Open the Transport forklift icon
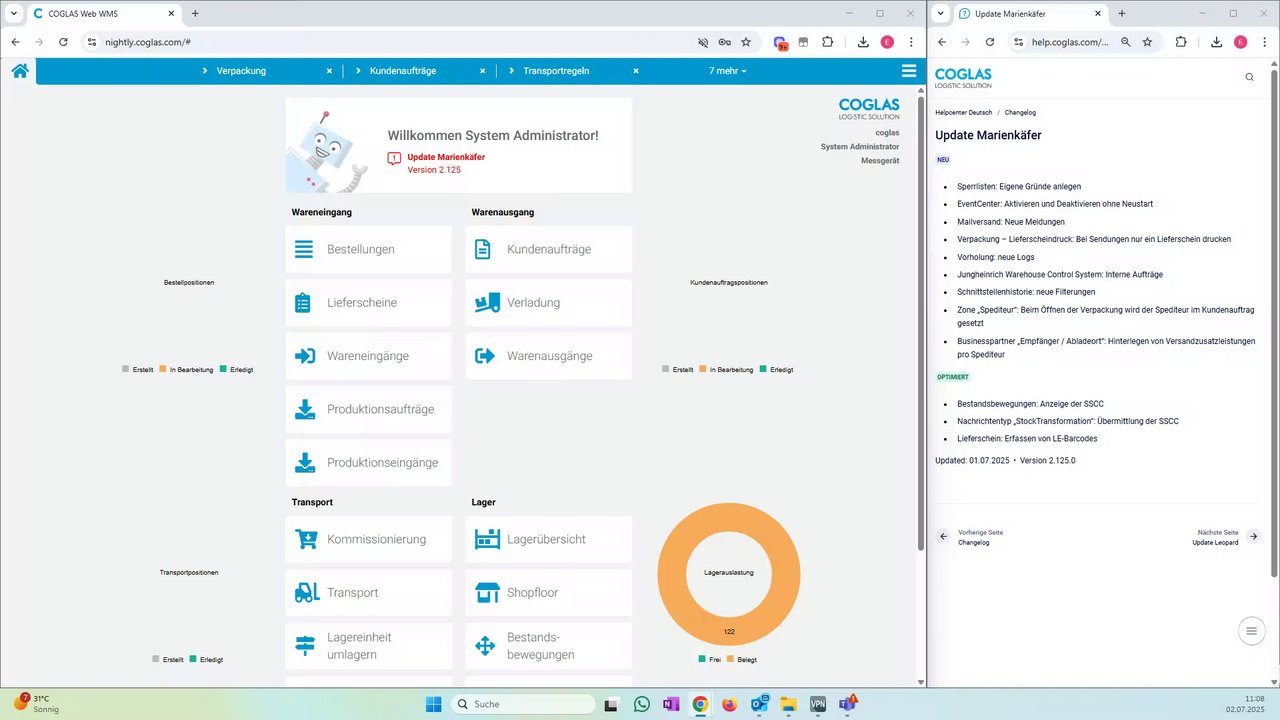Screen dimensions: 1280x720 [x=307, y=593]
